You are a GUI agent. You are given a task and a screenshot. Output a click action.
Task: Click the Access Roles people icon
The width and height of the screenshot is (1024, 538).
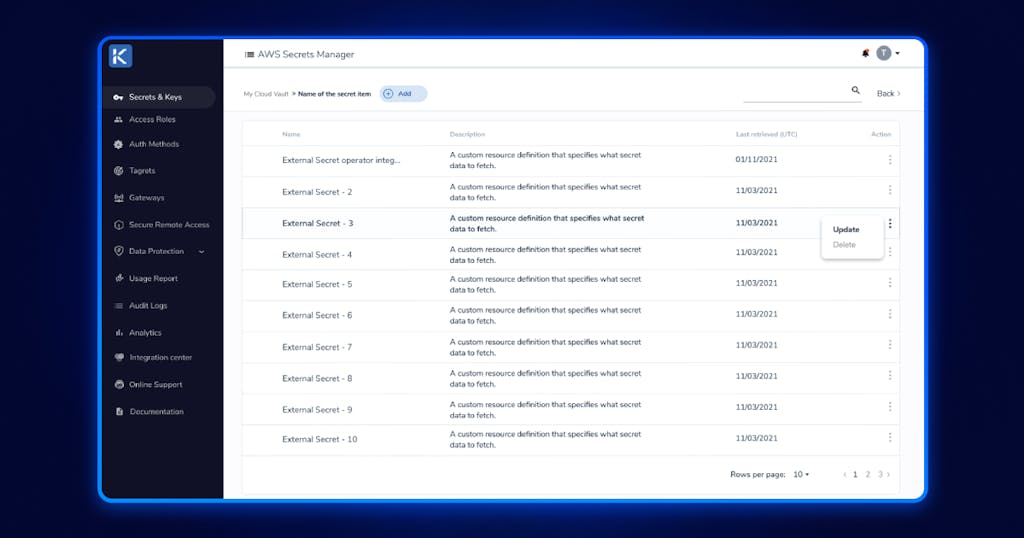(118, 119)
